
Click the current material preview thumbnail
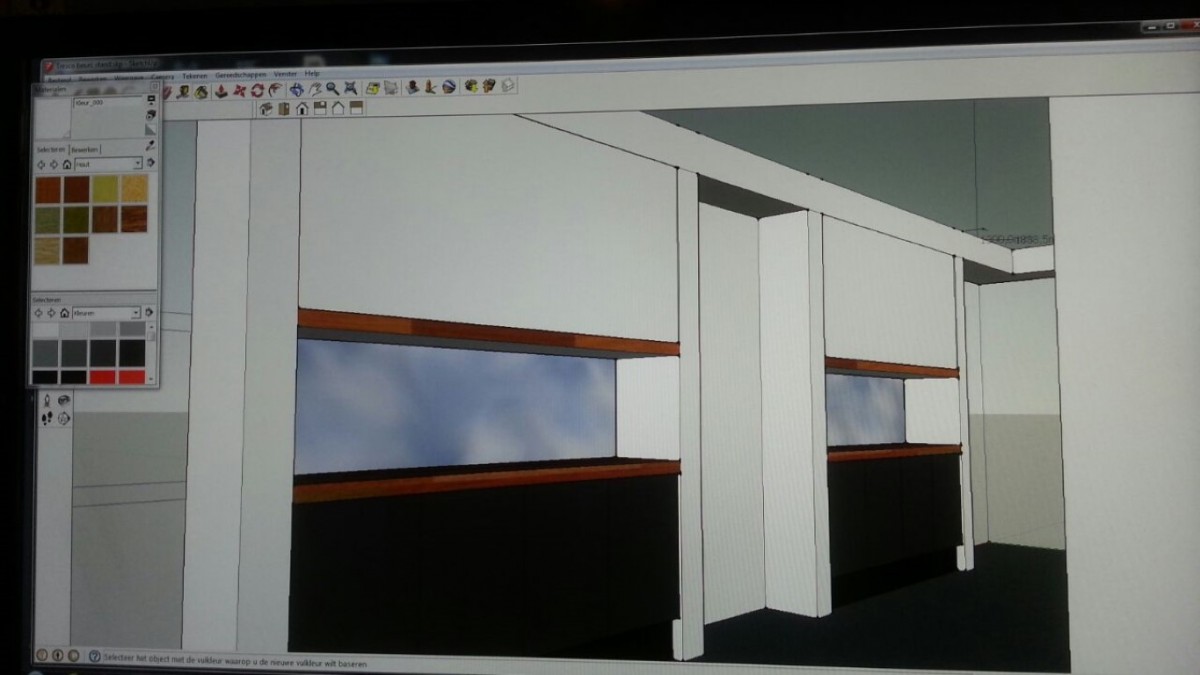51,118
